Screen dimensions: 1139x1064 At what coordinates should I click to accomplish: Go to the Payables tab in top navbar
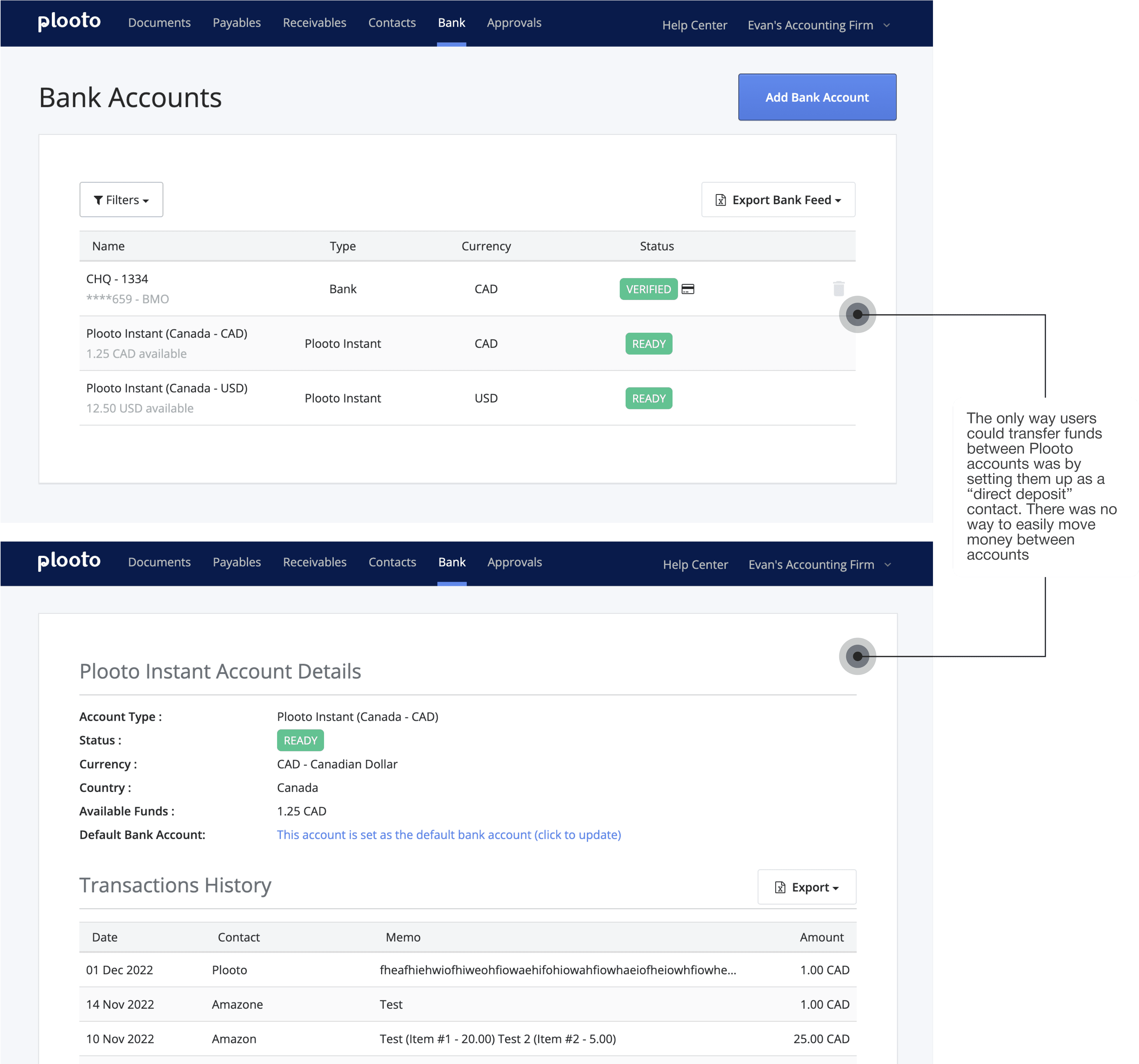click(x=236, y=23)
